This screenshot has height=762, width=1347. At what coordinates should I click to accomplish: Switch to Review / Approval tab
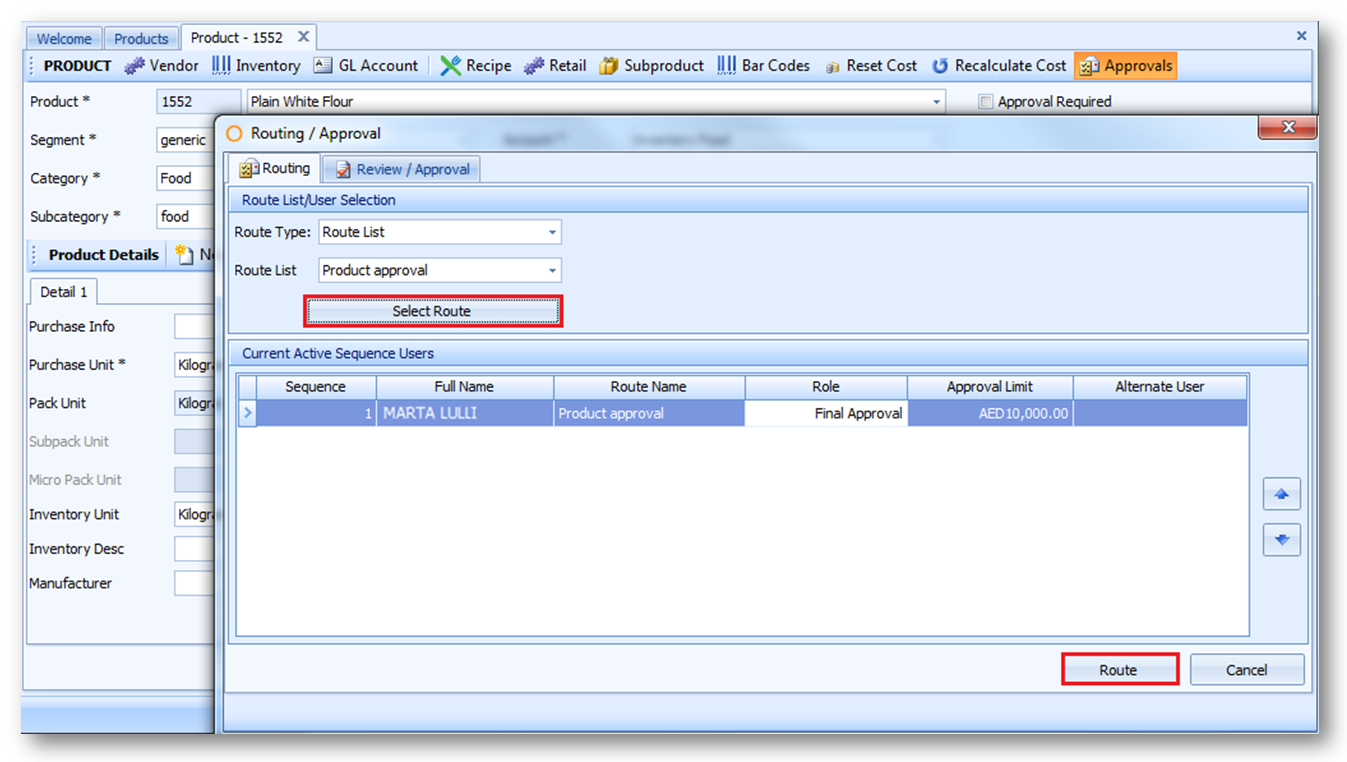pos(402,169)
